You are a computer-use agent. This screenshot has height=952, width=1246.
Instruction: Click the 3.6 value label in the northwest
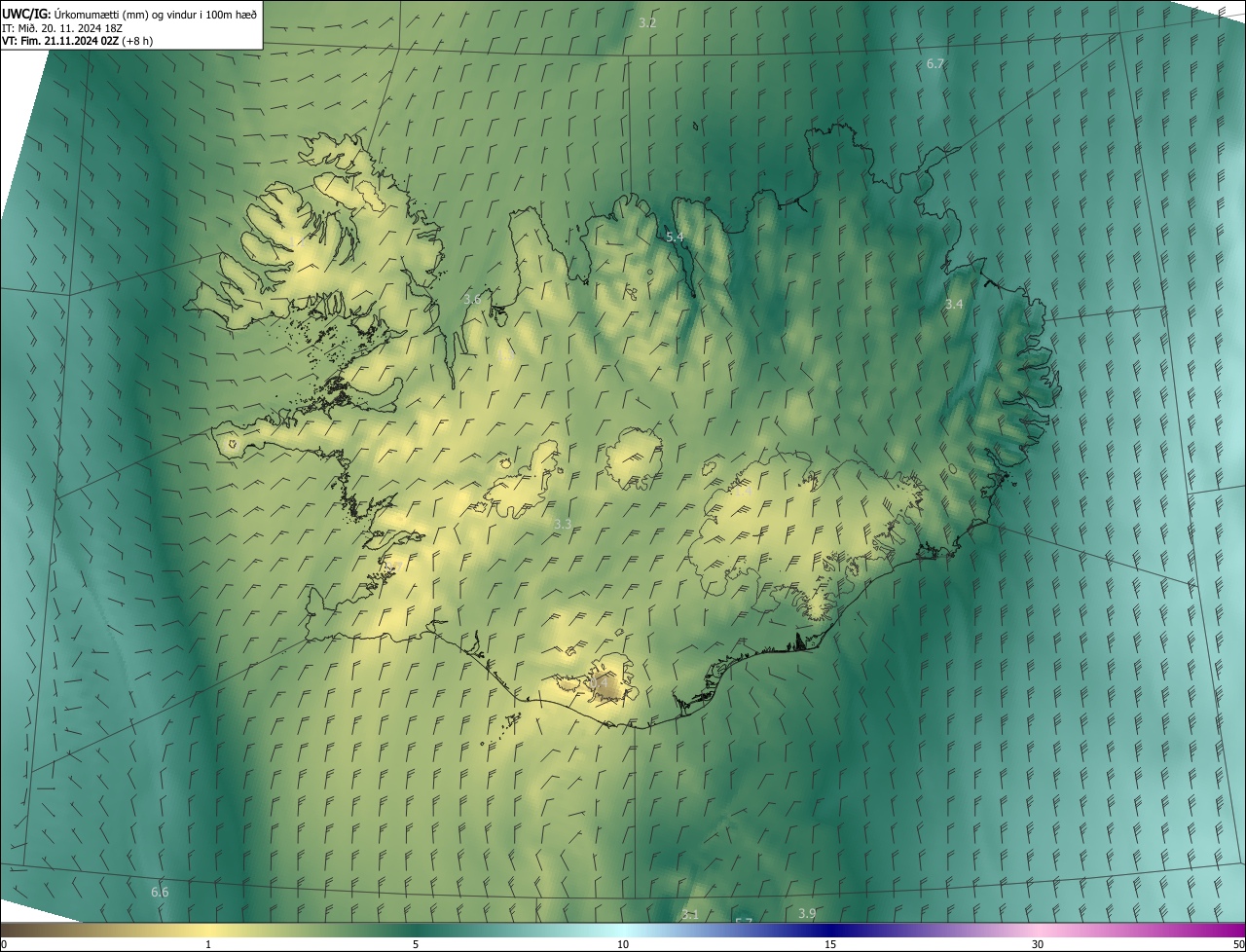click(473, 300)
